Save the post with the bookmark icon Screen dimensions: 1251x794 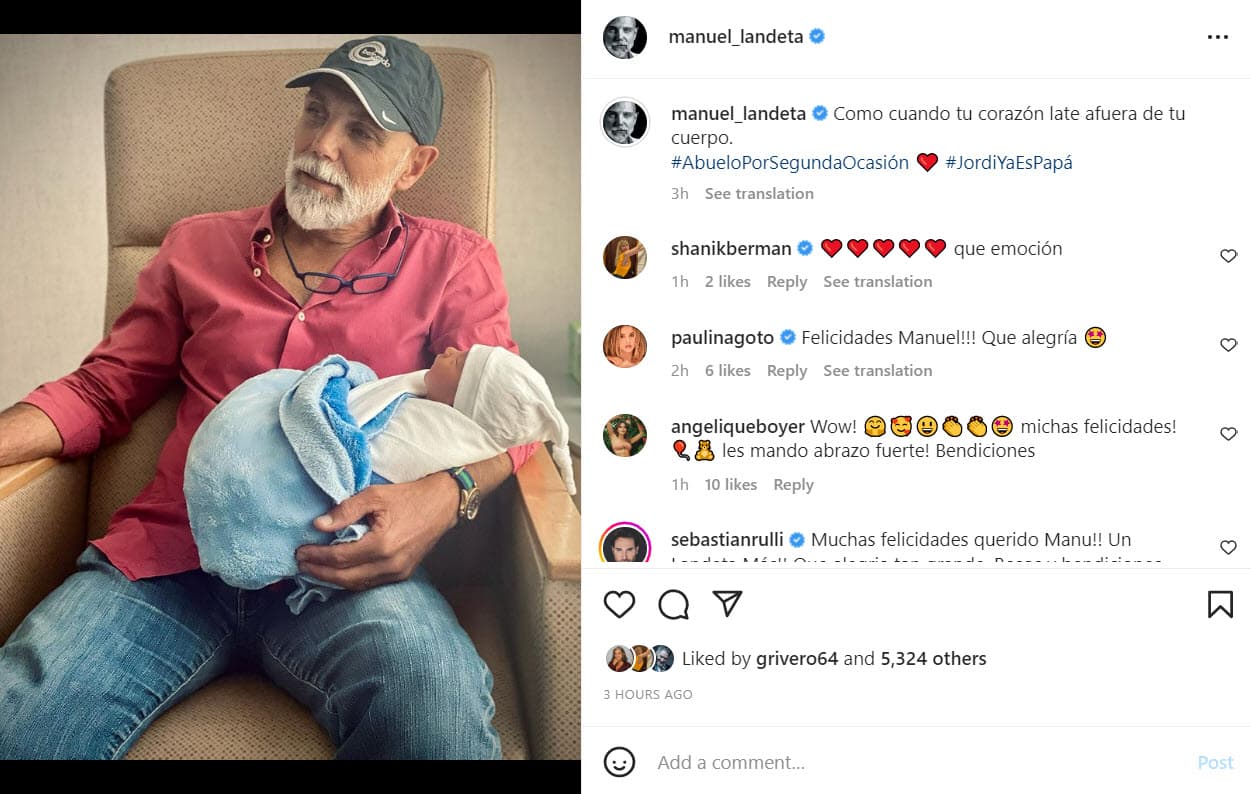pyautogui.click(x=1219, y=603)
